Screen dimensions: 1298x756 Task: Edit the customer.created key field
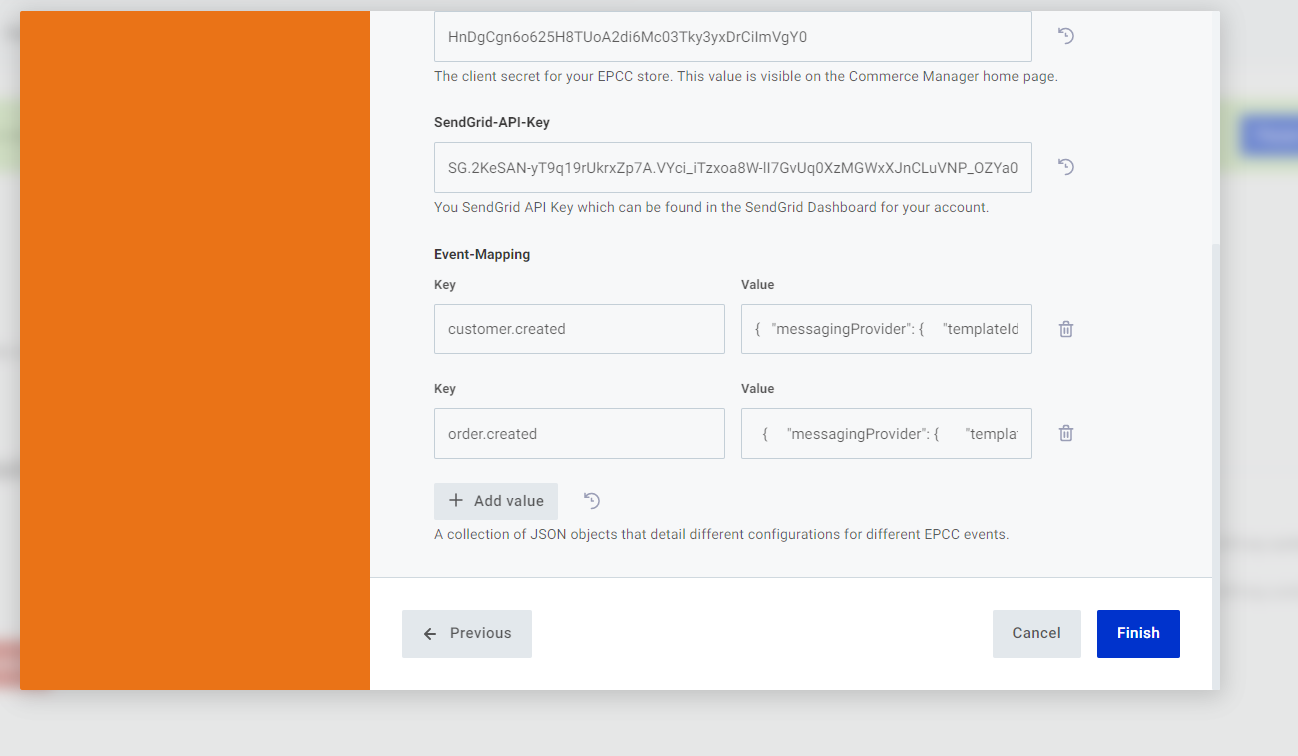pos(579,328)
